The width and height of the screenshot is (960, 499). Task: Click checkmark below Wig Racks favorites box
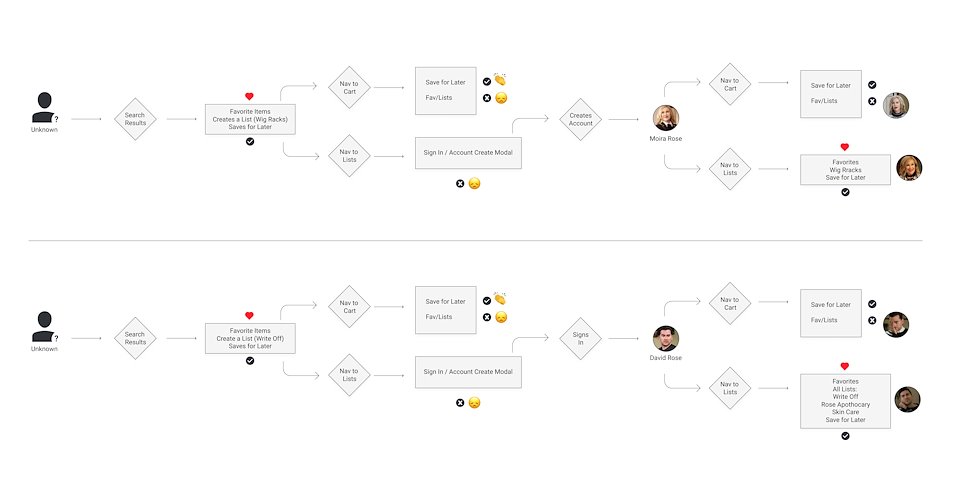tap(845, 192)
